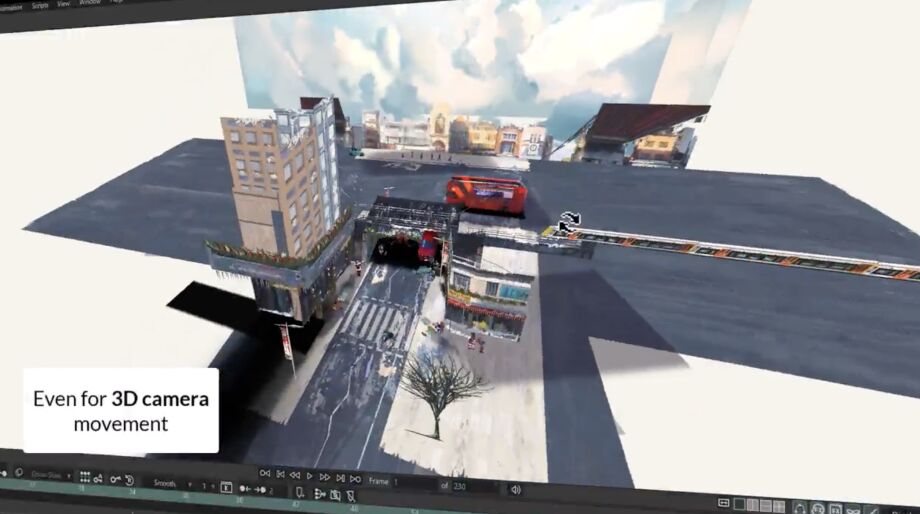This screenshot has height=514, width=920.
Task: Click the rewind button
Action: pos(295,475)
